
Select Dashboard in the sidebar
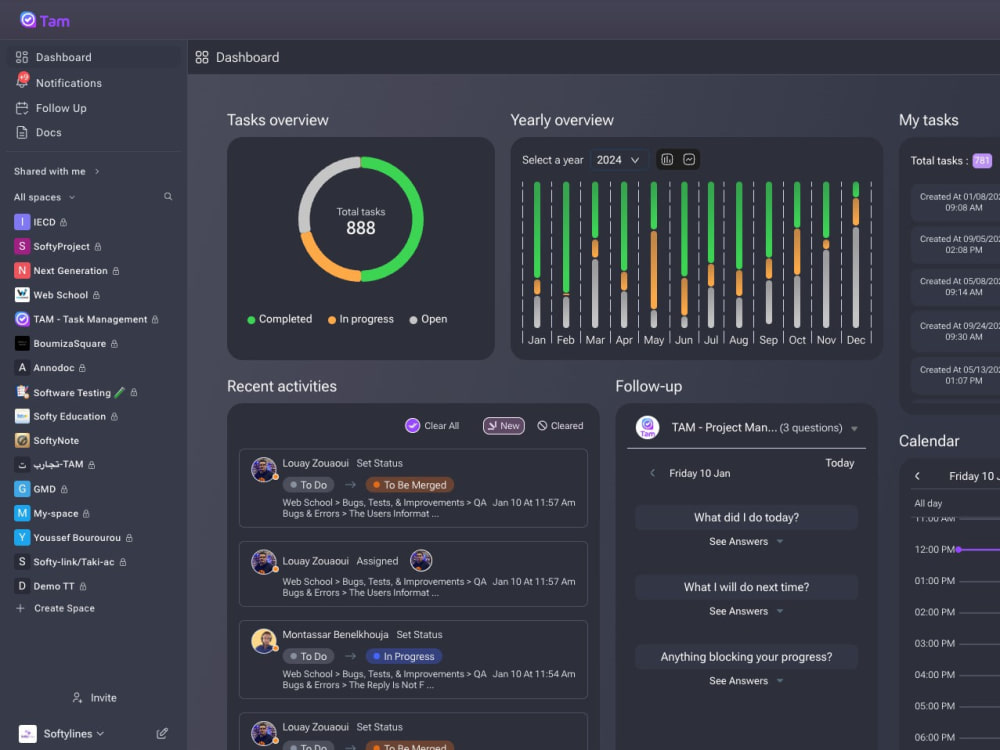94,57
